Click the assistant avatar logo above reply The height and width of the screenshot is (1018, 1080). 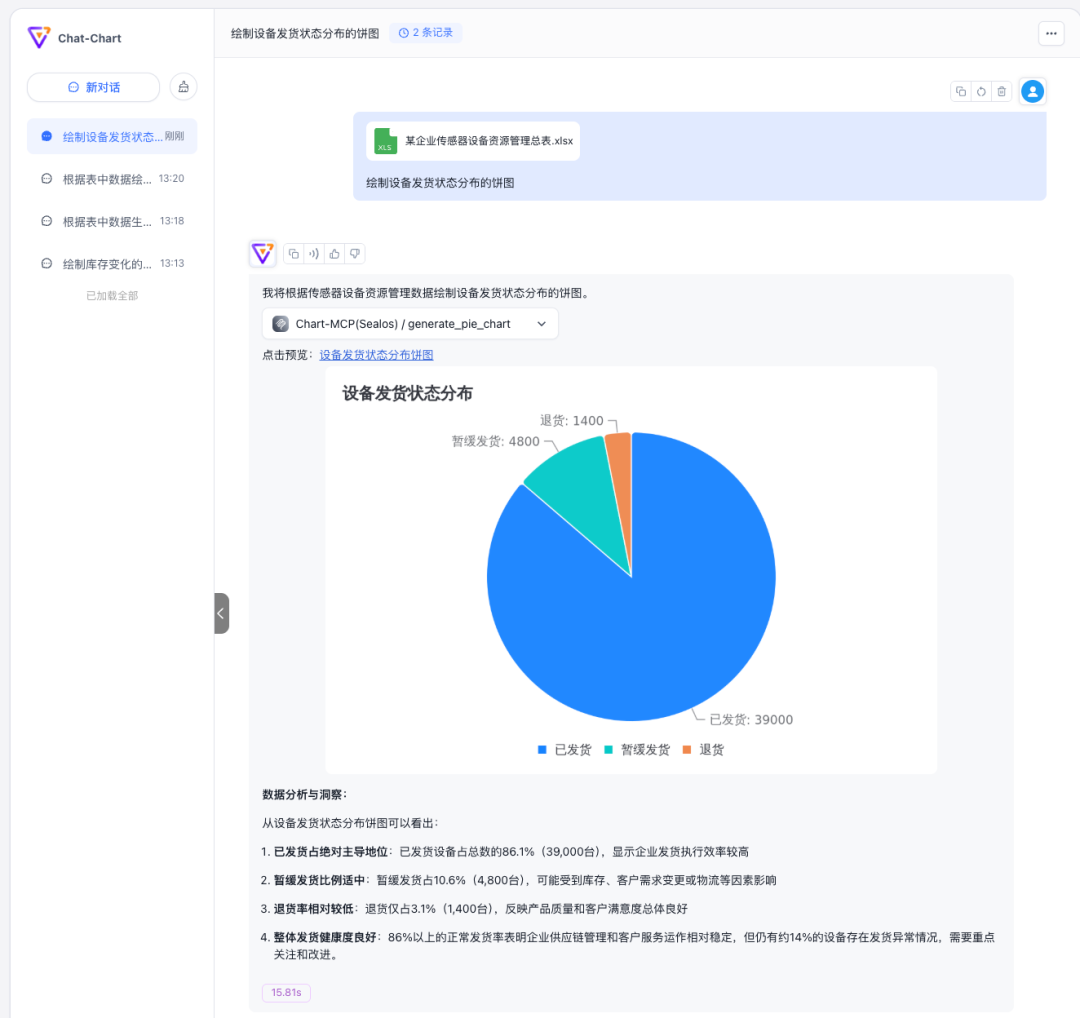(x=262, y=253)
